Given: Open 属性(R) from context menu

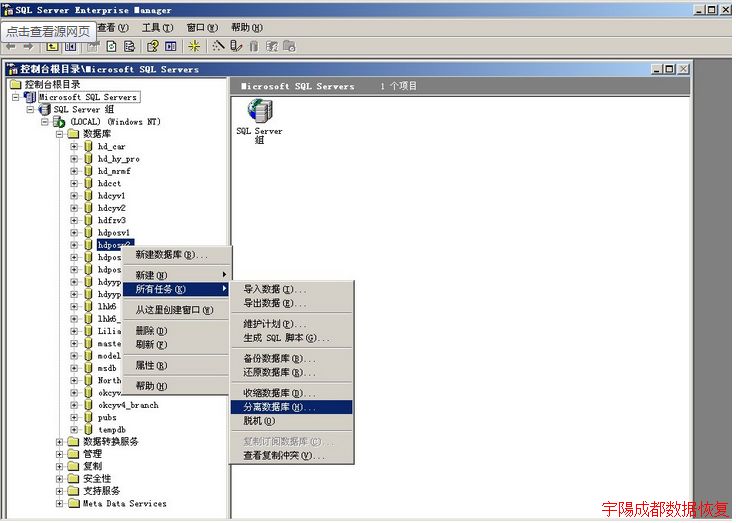Looking at the screenshot, I should pyautogui.click(x=177, y=365).
